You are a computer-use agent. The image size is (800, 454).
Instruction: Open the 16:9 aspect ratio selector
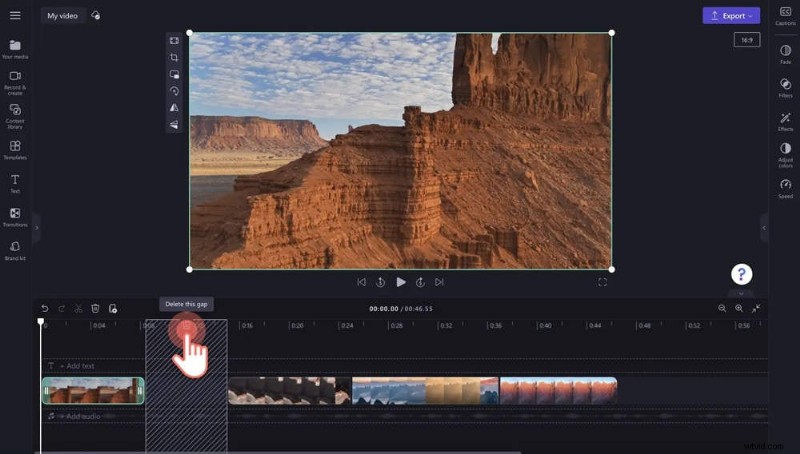pos(746,40)
